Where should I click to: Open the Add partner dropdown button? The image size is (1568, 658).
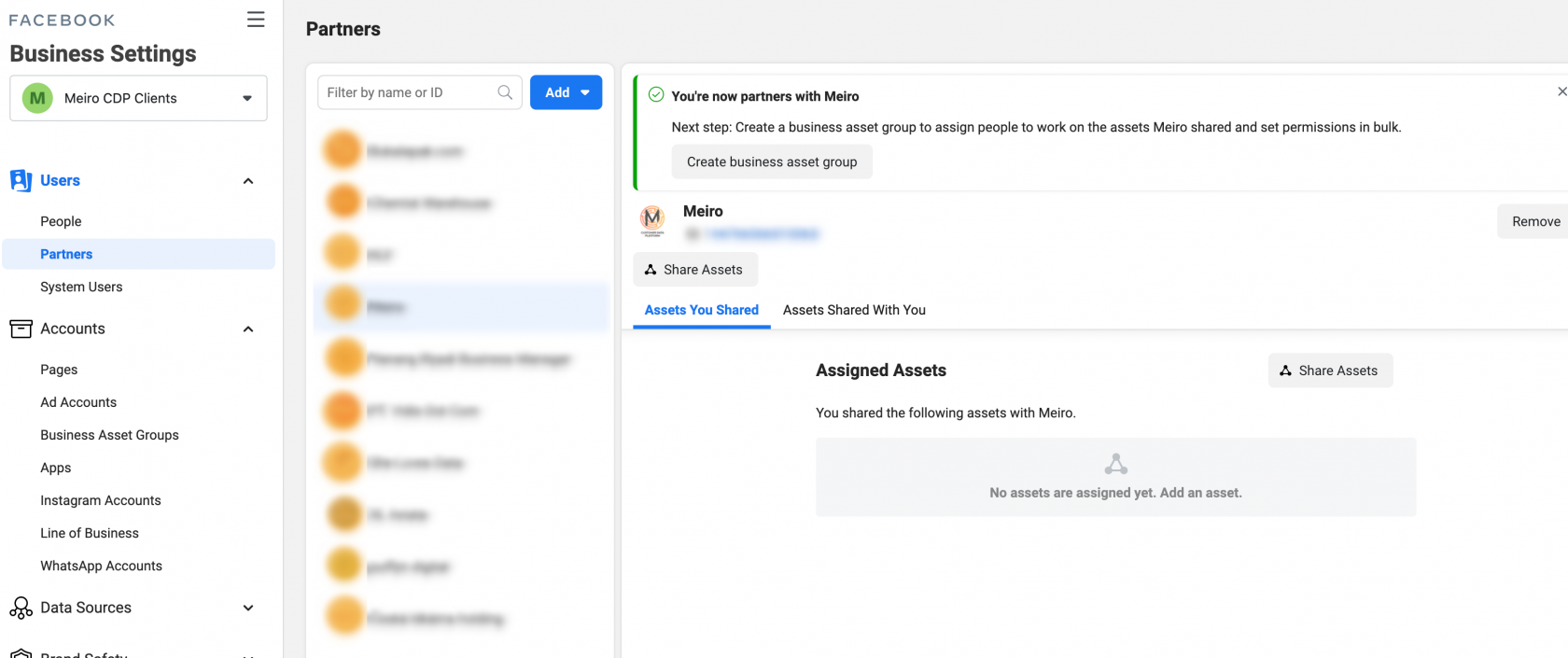tap(566, 92)
